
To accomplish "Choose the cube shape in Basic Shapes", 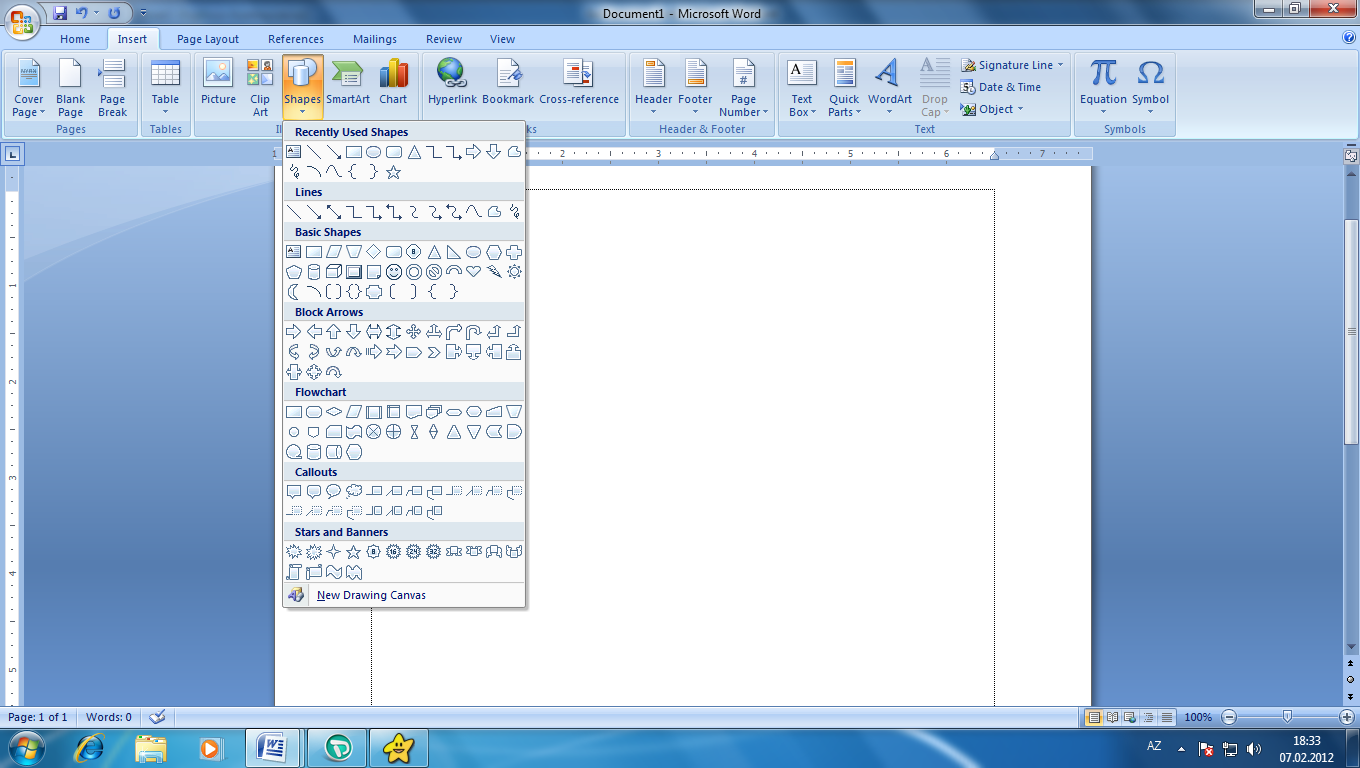I will coord(334,272).
